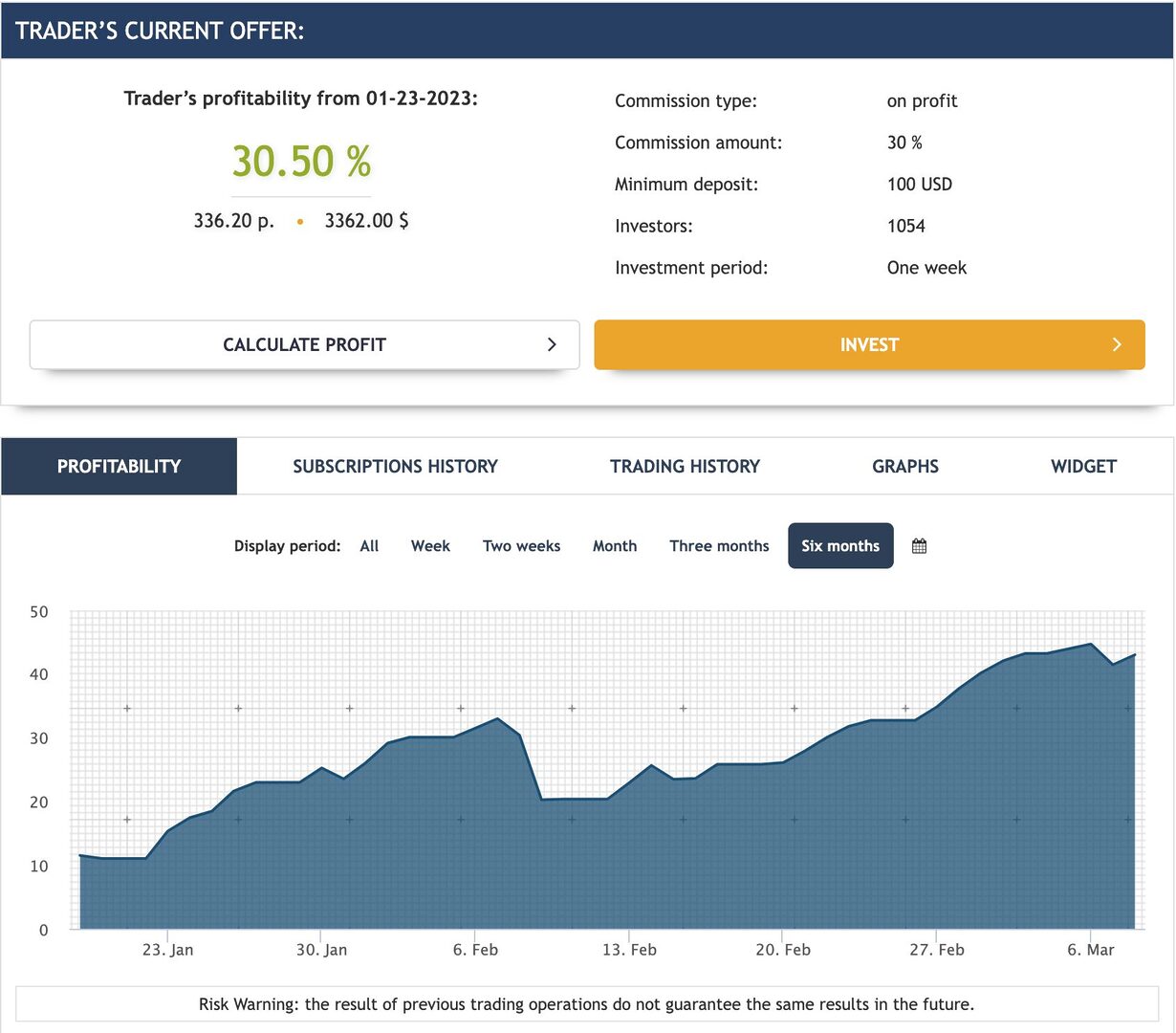Click the y-axis label 50

point(39,612)
